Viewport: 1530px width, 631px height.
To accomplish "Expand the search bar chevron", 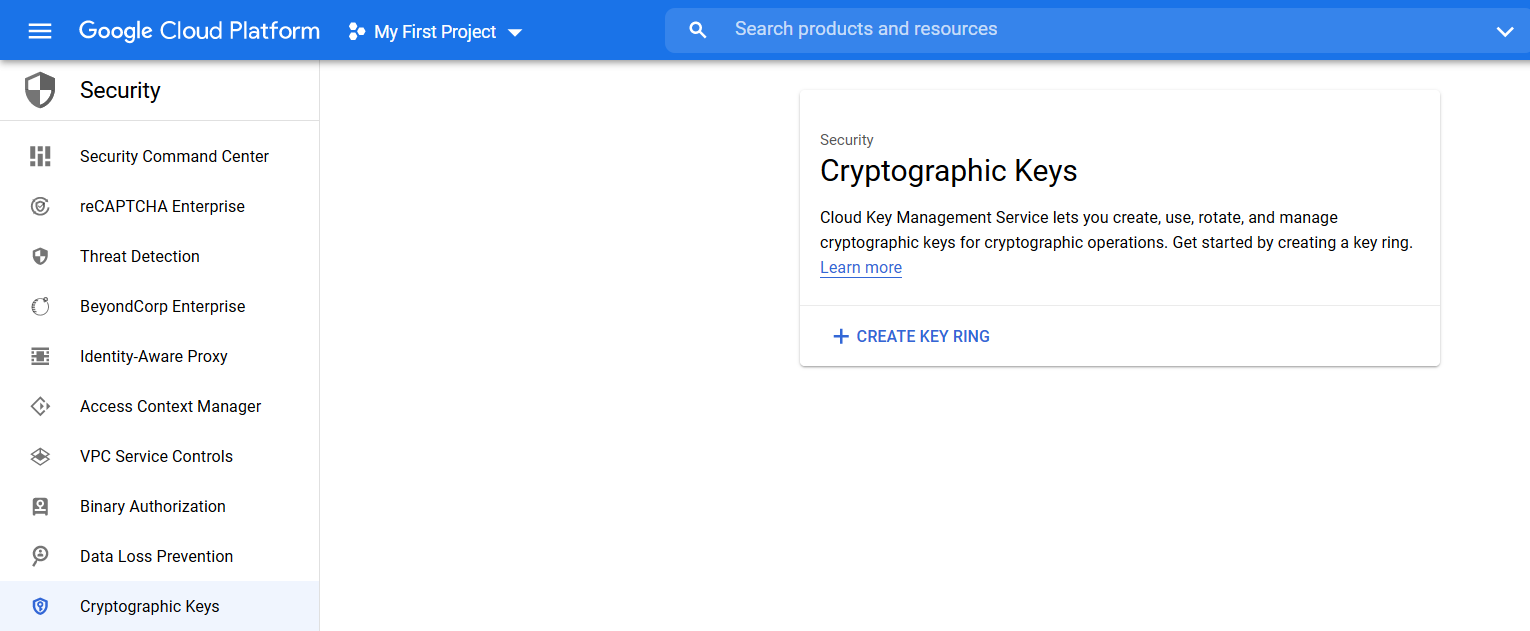I will click(1505, 31).
